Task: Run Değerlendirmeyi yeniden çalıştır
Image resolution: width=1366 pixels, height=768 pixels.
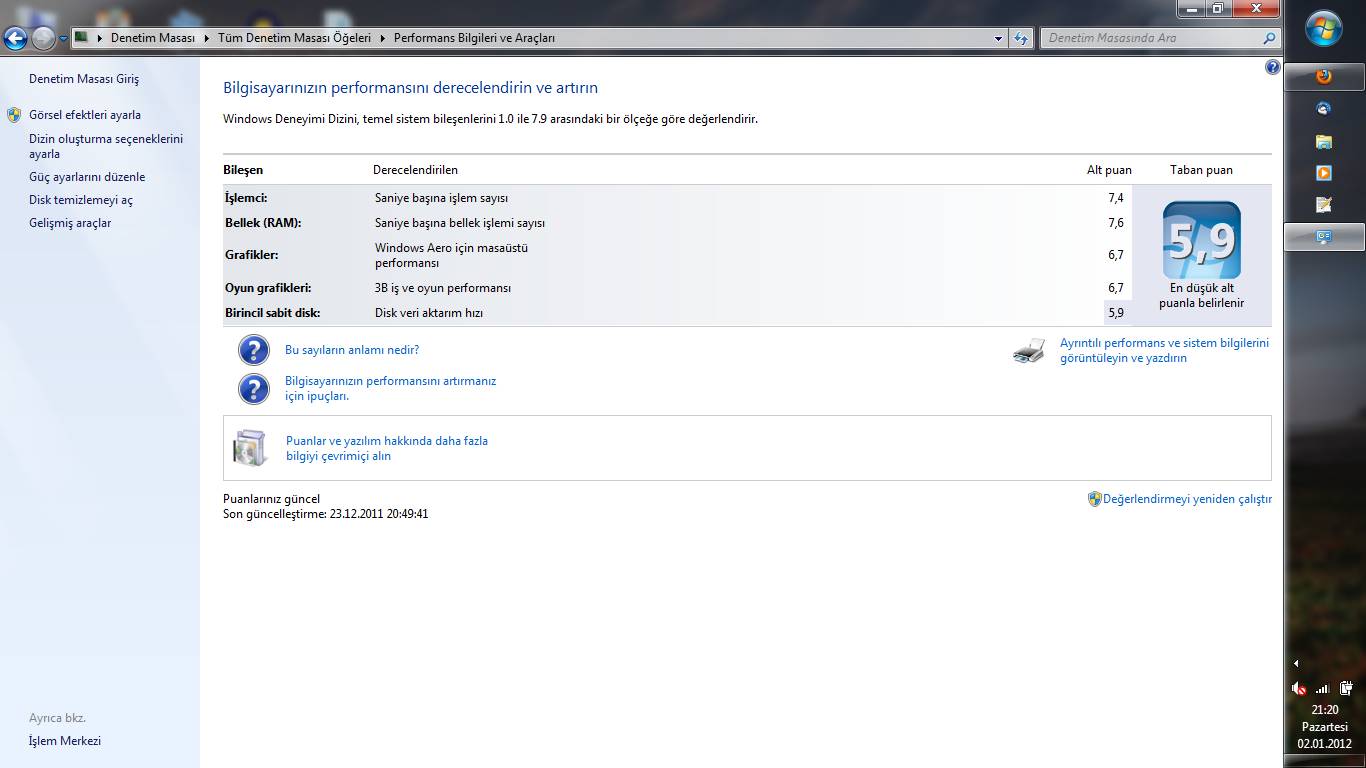Action: click(x=1187, y=499)
